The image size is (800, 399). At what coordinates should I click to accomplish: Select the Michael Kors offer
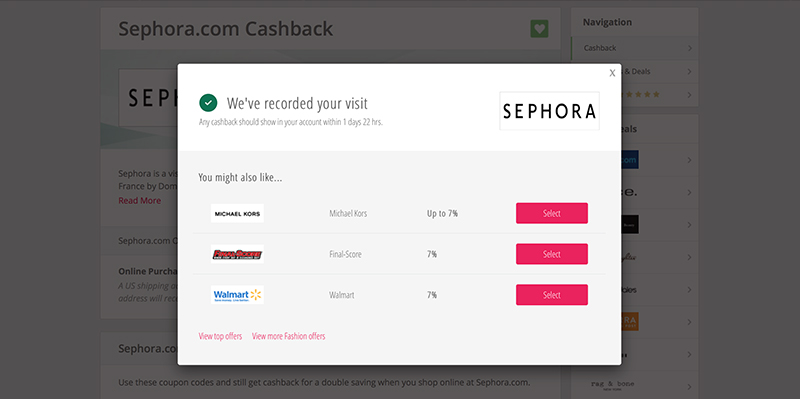(552, 213)
